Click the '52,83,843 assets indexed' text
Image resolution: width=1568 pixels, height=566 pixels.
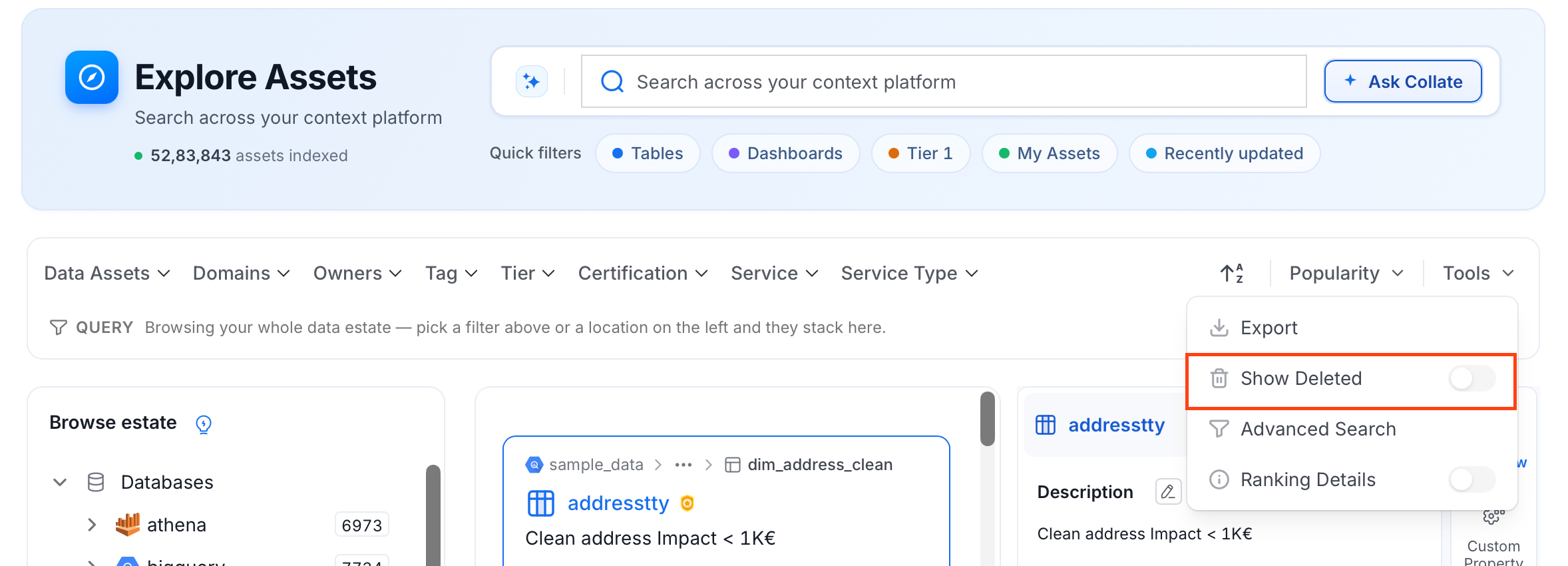pyautogui.click(x=249, y=155)
